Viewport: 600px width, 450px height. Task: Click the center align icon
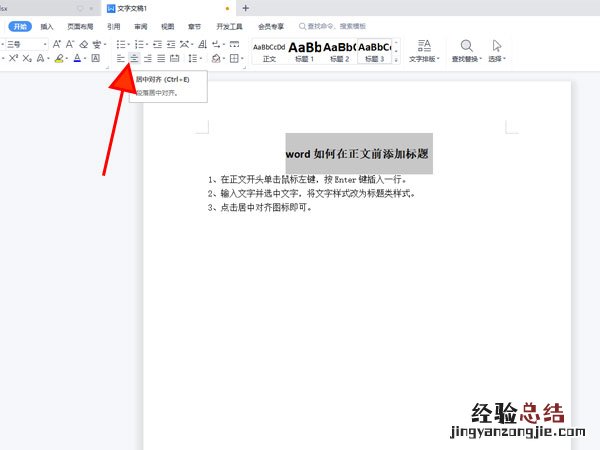click(x=135, y=59)
